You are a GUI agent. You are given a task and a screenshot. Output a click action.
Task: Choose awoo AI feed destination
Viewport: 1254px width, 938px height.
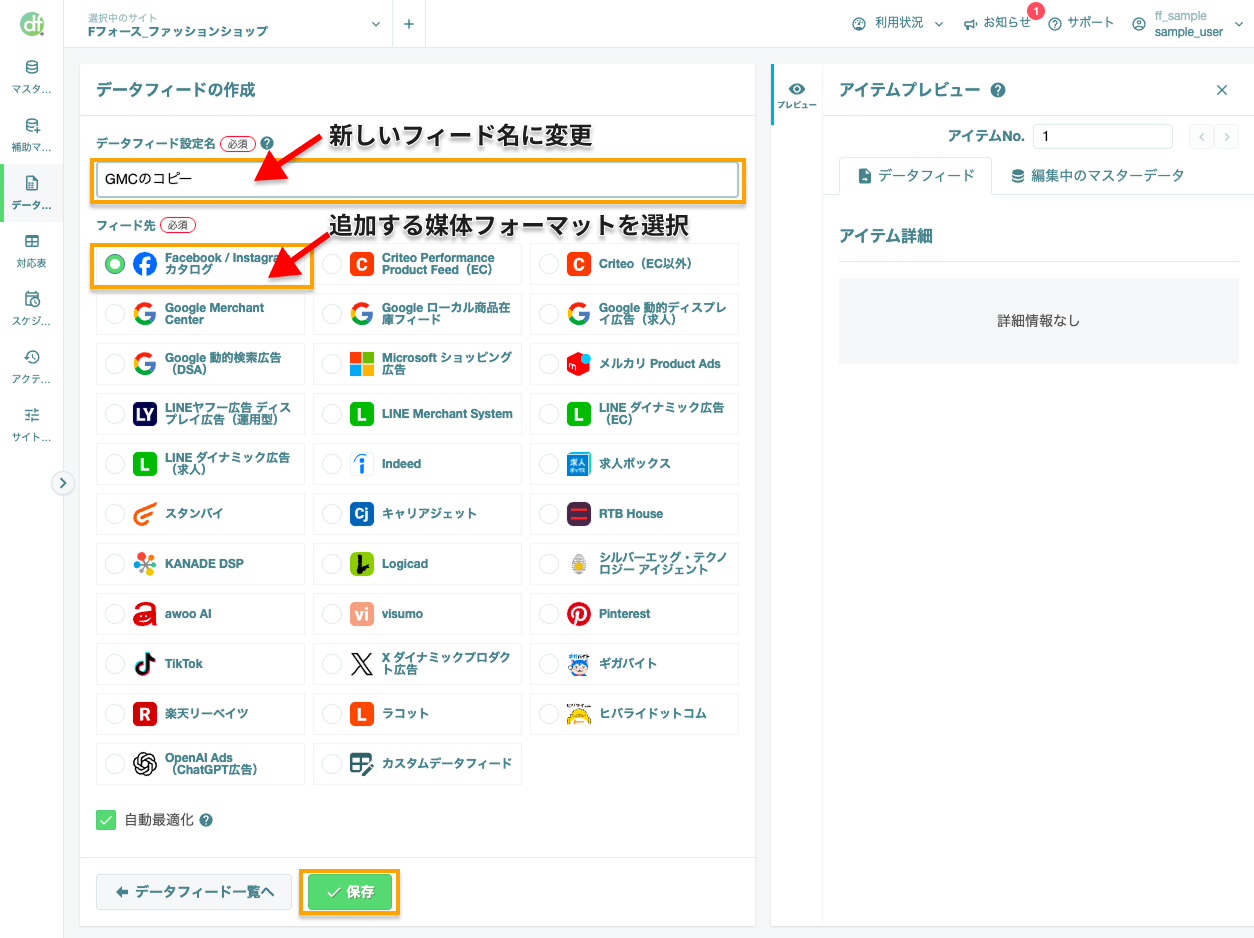tap(201, 614)
